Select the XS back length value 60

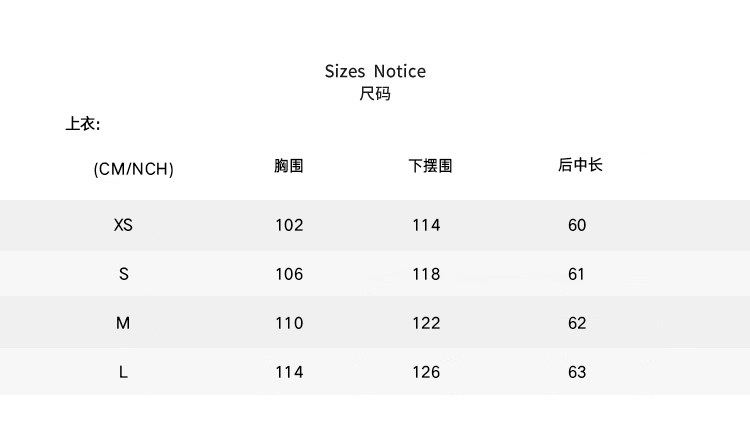click(x=577, y=225)
